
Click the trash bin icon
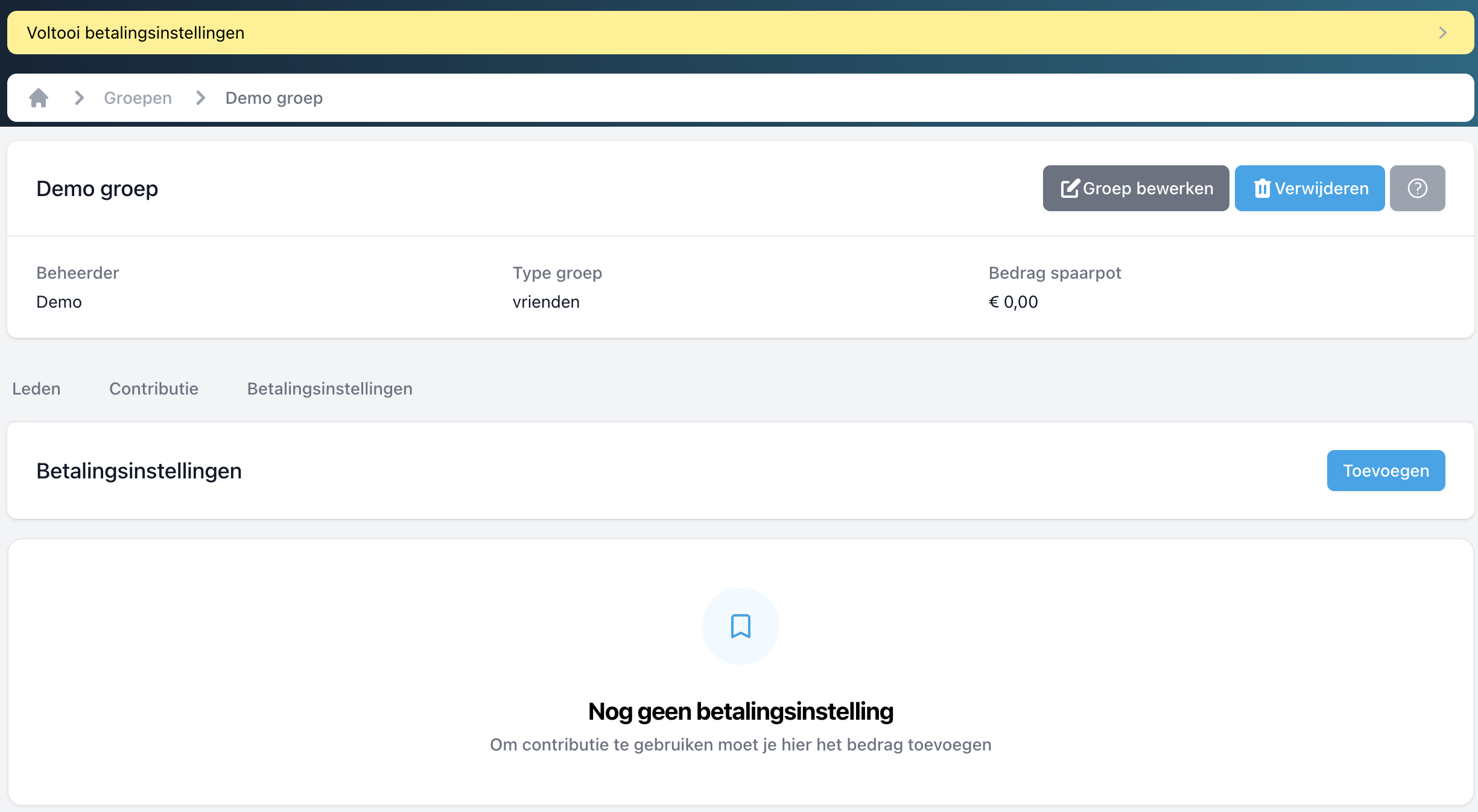pos(1262,188)
